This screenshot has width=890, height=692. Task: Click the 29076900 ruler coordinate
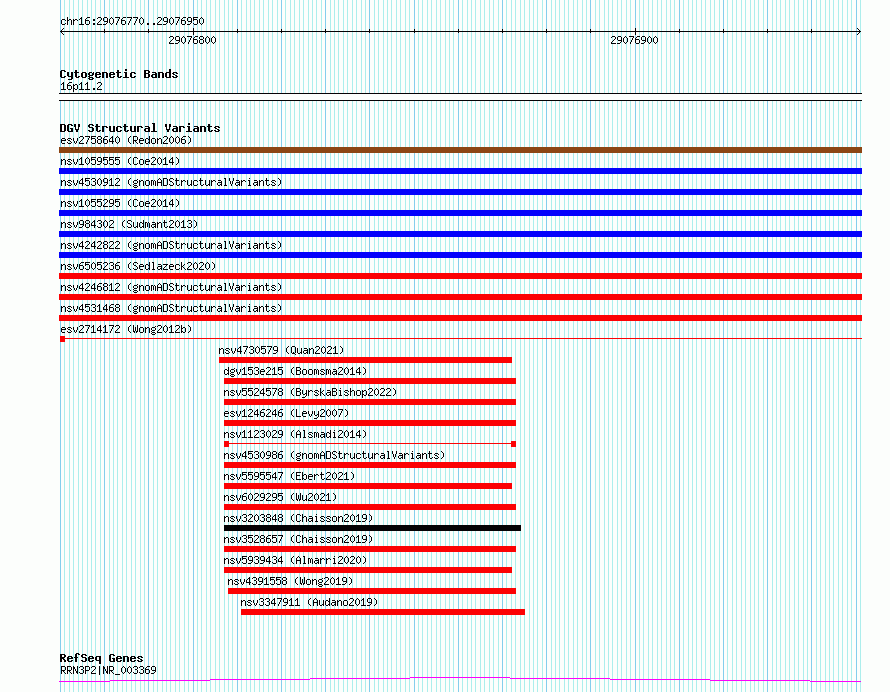(x=634, y=40)
